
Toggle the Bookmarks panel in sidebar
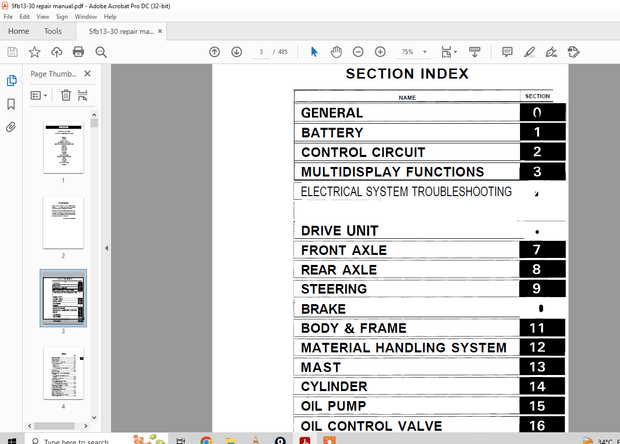11,104
